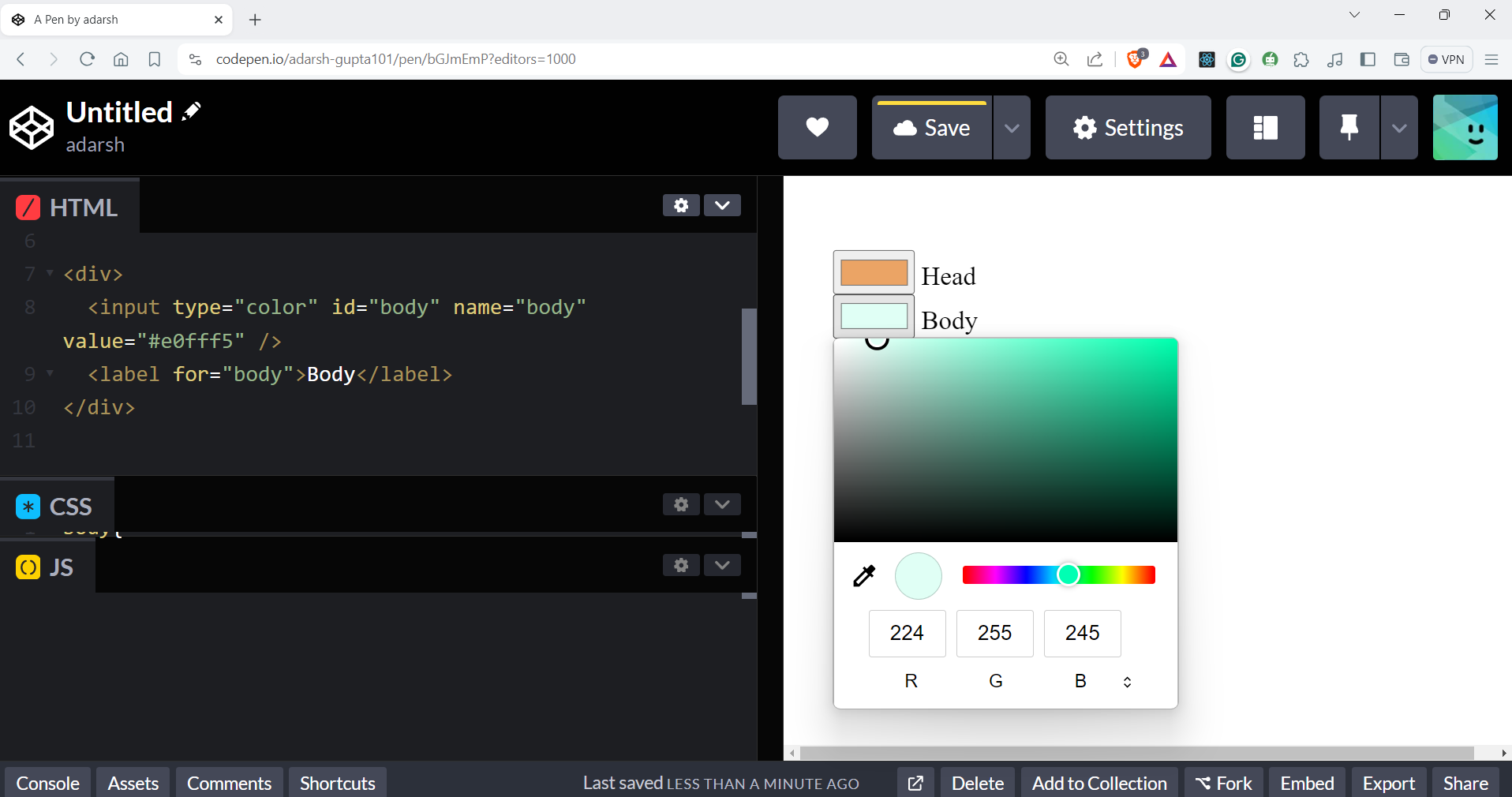Click pencil icon to edit pen title
1512x797 pixels.
(191, 112)
